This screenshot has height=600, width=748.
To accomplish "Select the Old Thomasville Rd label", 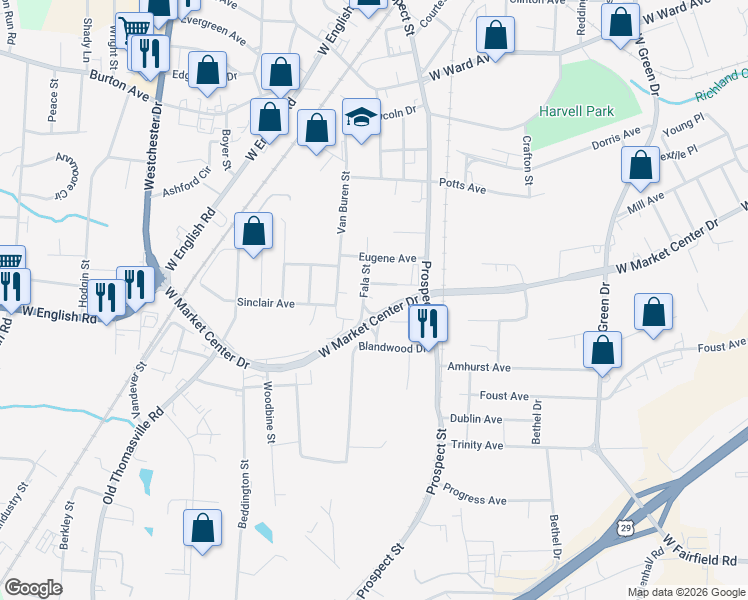I will point(133,456).
